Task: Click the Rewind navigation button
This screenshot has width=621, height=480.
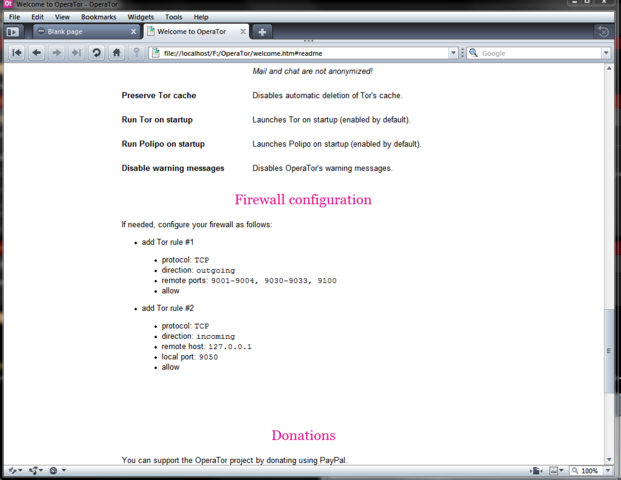Action: (17, 53)
